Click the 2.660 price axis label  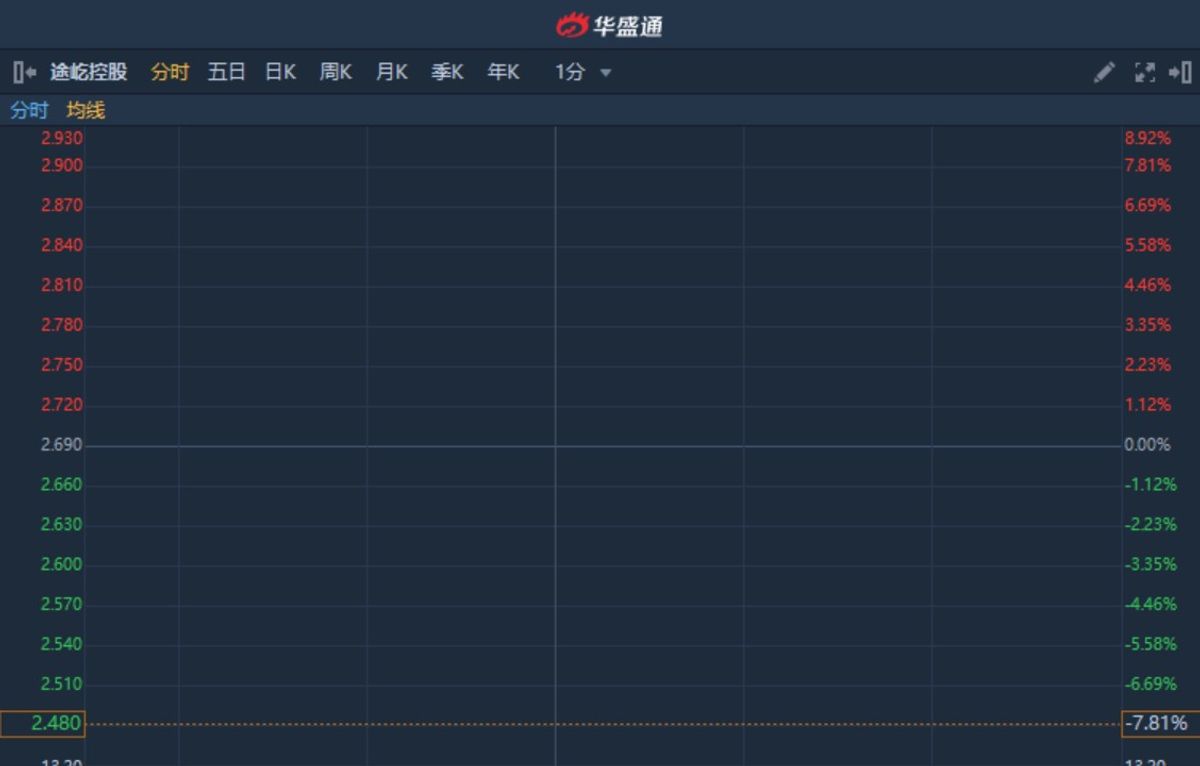[62, 485]
